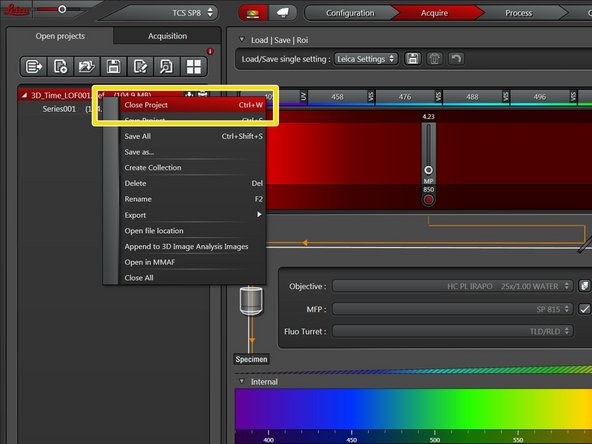Click the Internal spectrum color bar
The height and width of the screenshot is (444, 592).
(x=413, y=409)
